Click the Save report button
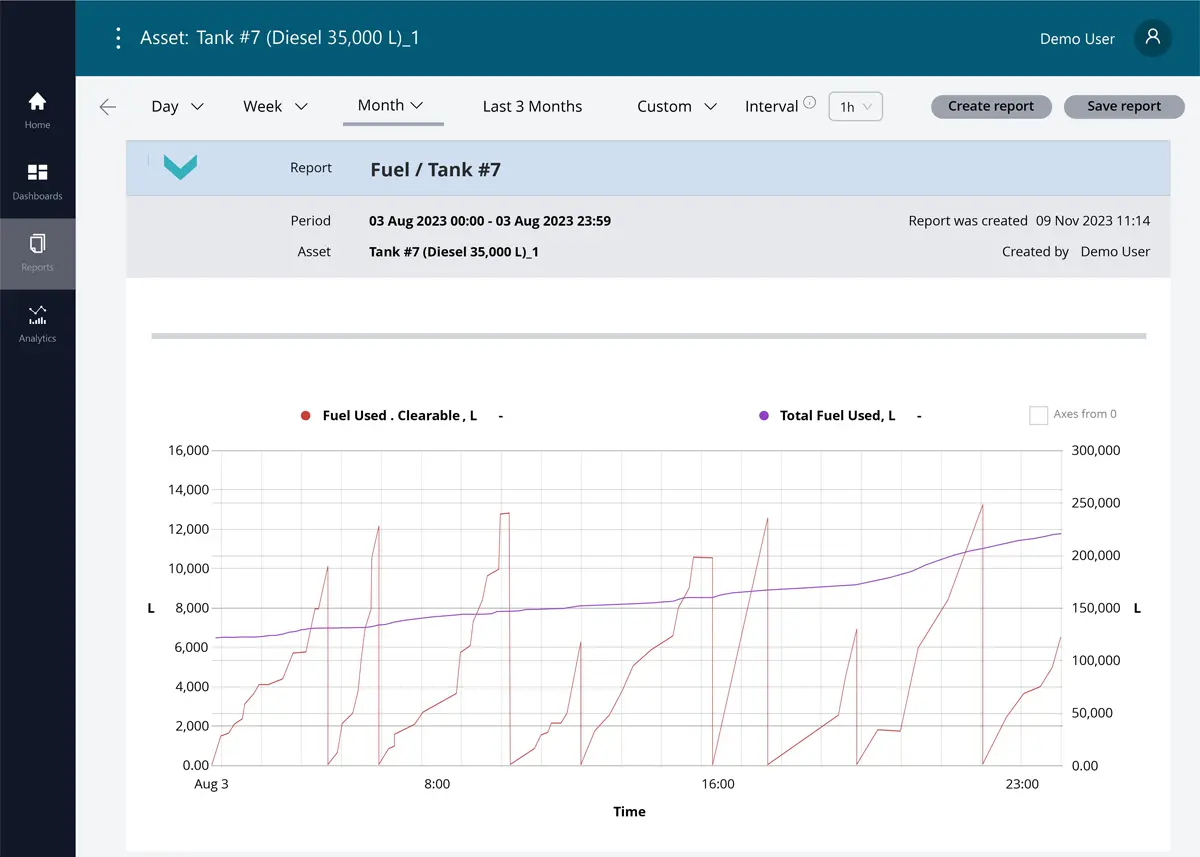 [1123, 107]
